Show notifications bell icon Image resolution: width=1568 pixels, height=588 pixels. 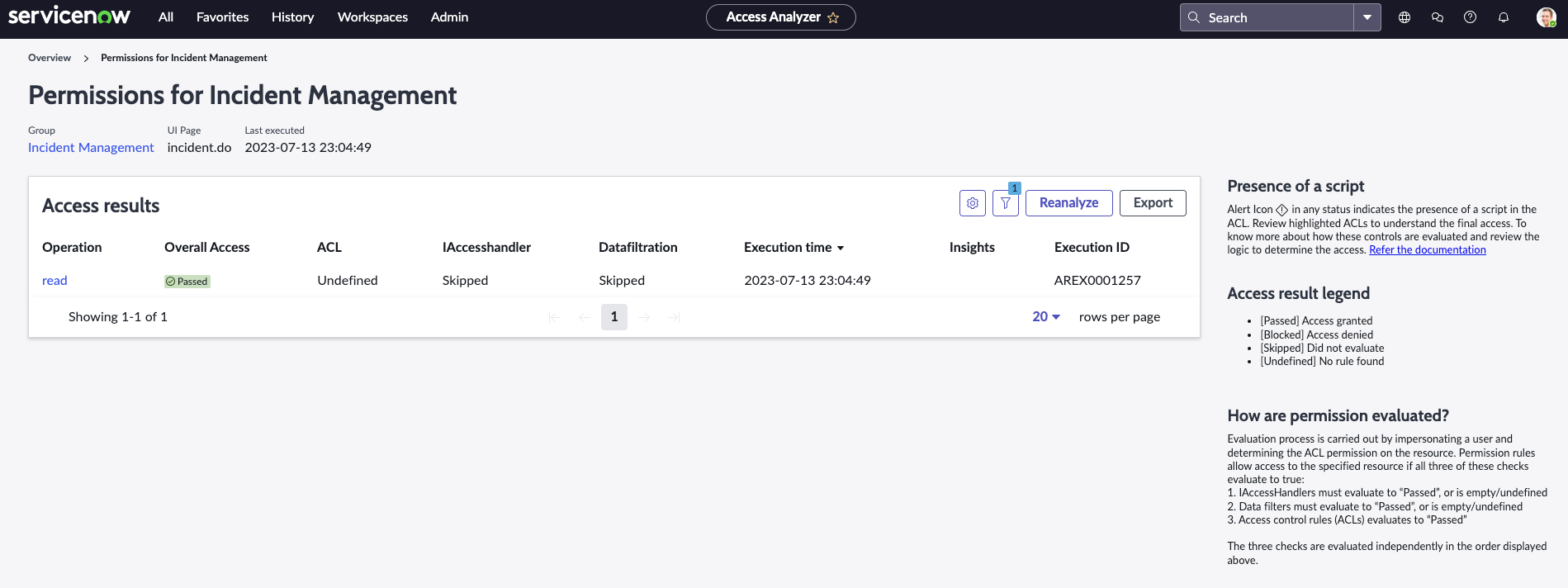pyautogui.click(x=1504, y=17)
